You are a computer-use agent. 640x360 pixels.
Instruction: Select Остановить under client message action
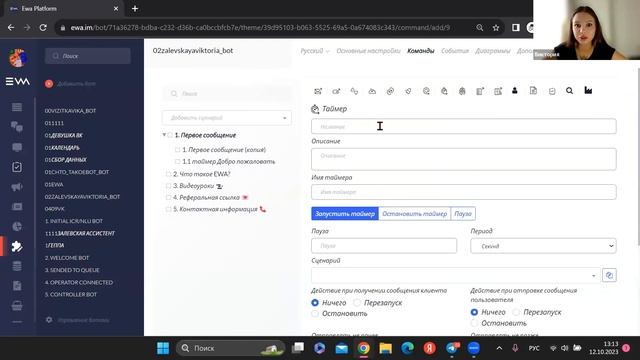[x=315, y=314]
